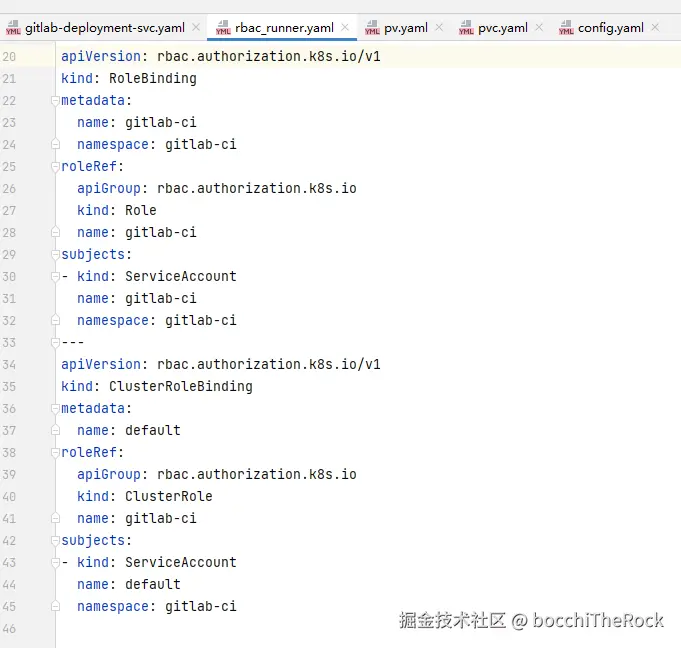Click 'name: gitlab-ci' on line 41
681x648 pixels.
pyautogui.click(x=137, y=519)
